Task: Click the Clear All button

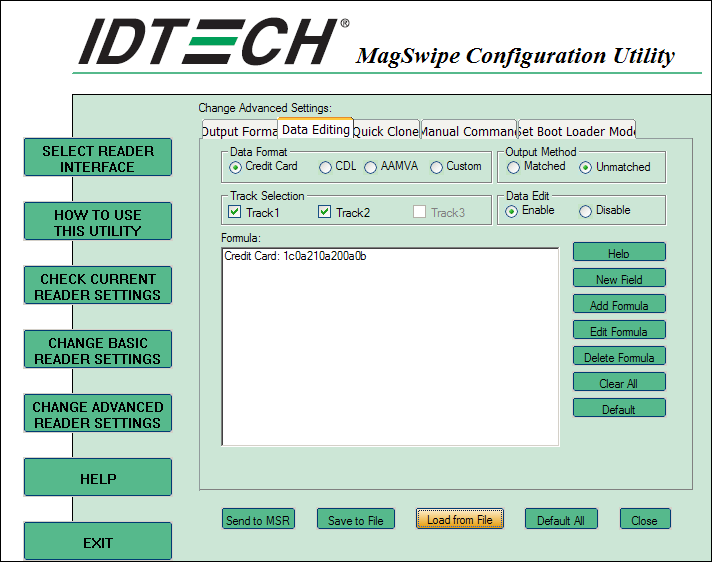Action: 619,382
